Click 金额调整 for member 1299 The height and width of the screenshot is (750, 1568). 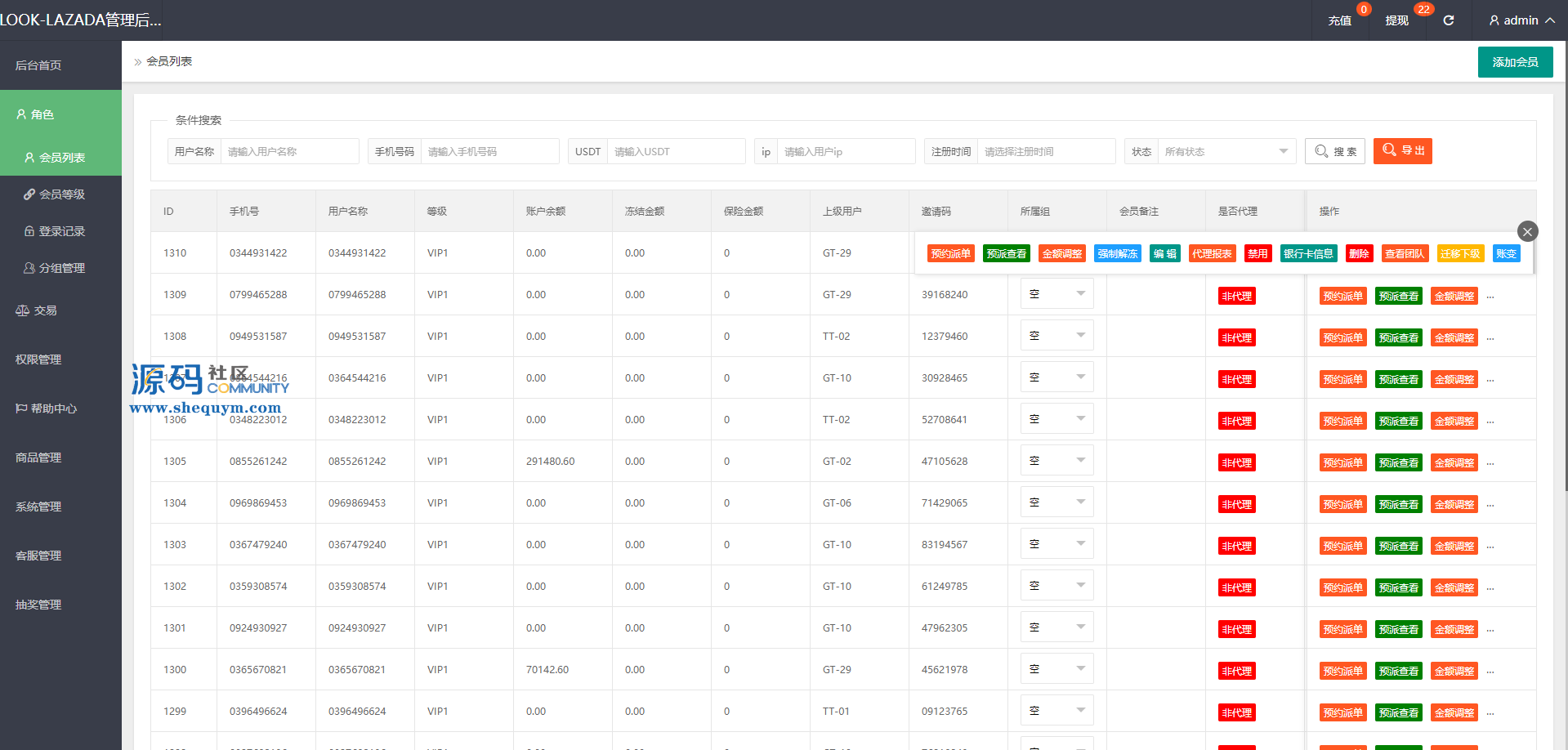pos(1454,712)
